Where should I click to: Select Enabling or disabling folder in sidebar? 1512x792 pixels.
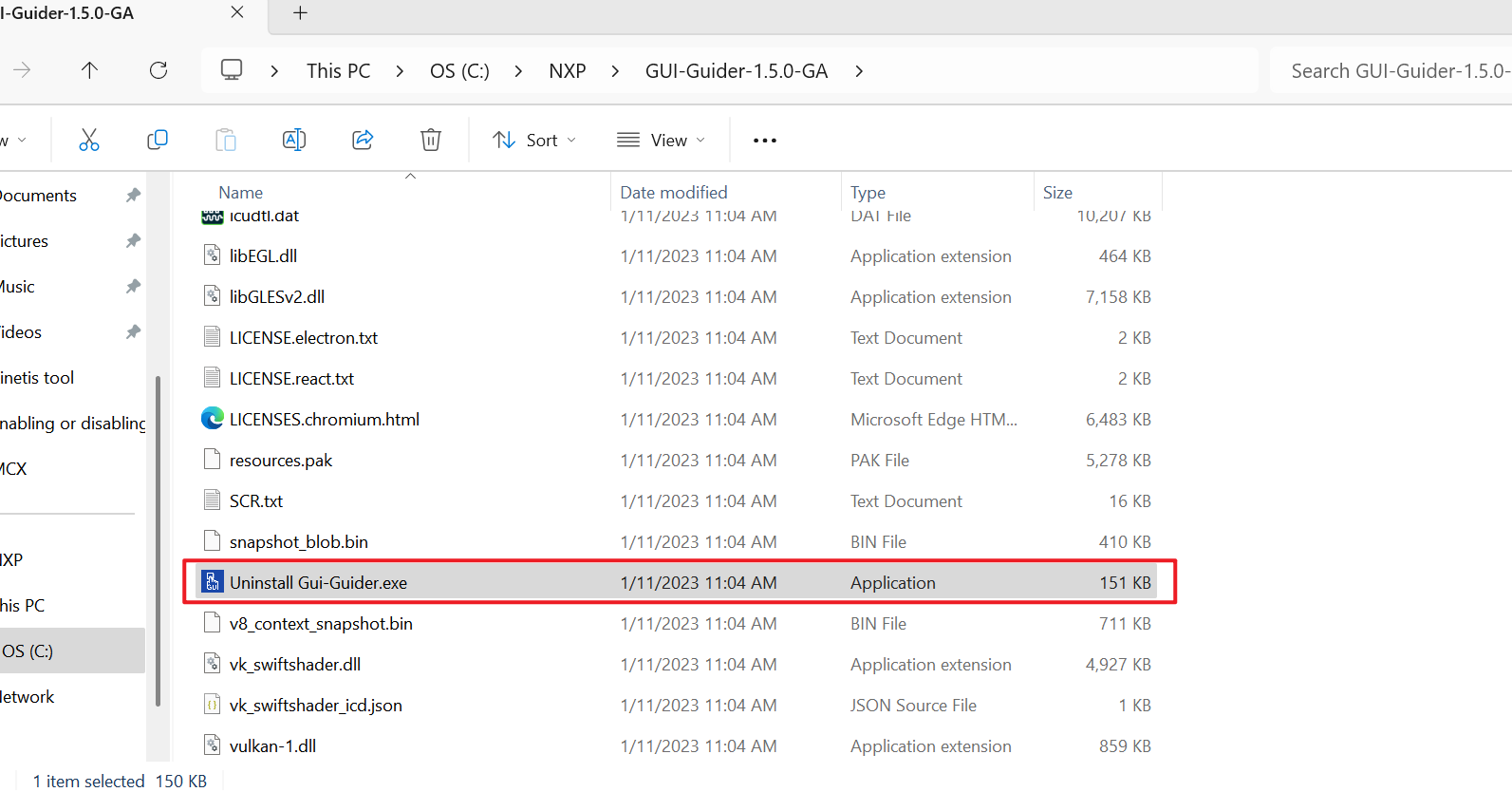[x=72, y=423]
